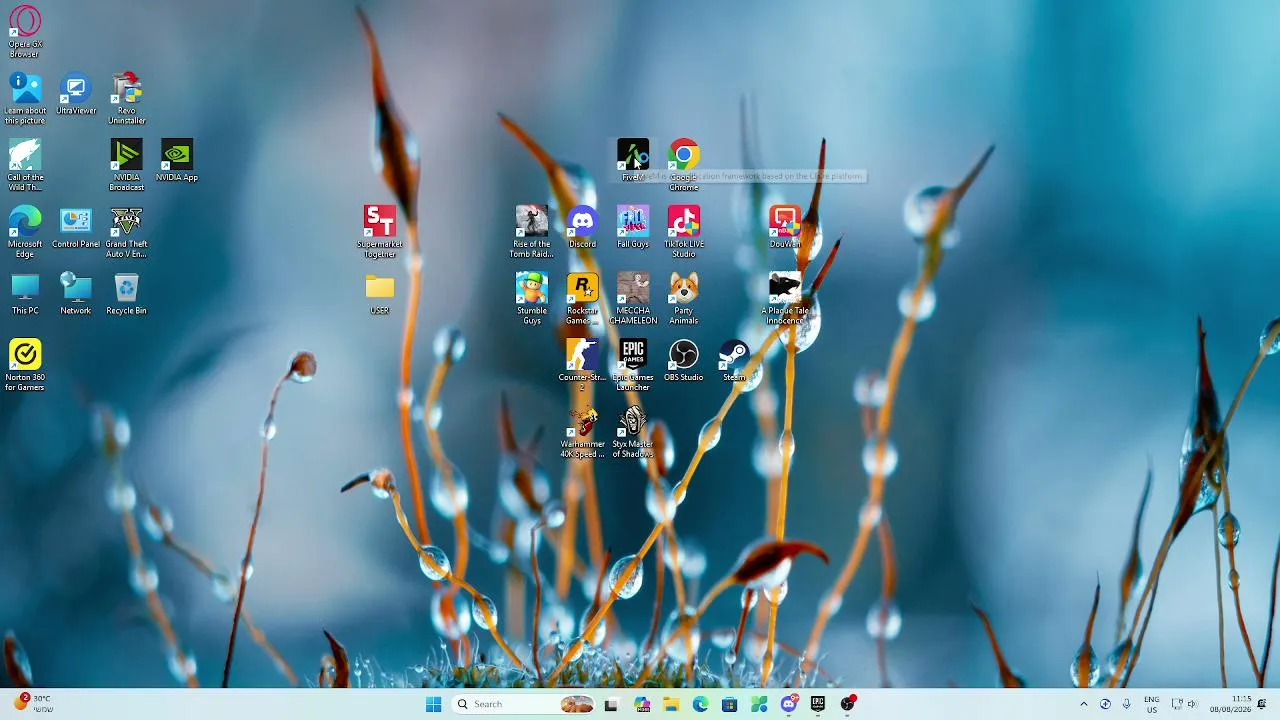Open the Windows Start menu
1280x720 pixels.
point(433,704)
